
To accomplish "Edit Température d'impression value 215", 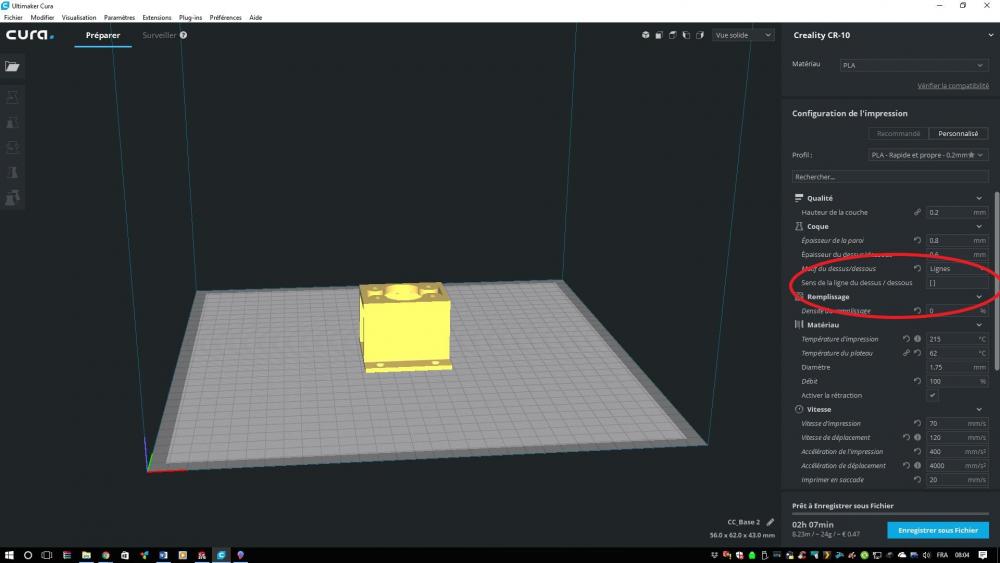I will (x=957, y=339).
